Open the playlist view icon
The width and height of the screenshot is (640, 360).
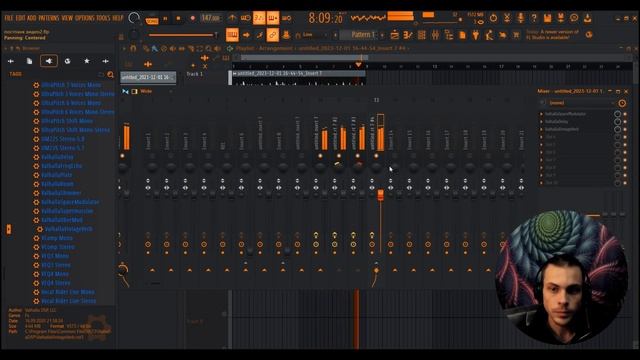[x=394, y=35]
